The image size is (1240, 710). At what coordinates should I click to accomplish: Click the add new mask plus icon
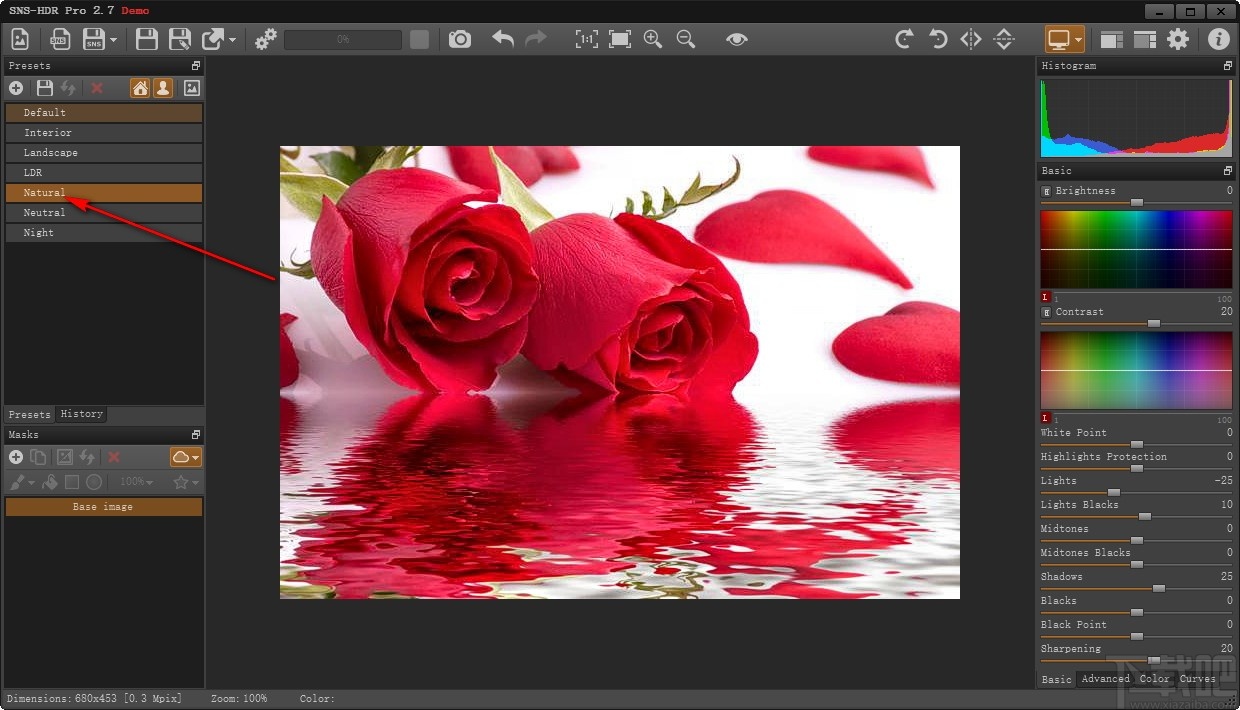pos(16,457)
